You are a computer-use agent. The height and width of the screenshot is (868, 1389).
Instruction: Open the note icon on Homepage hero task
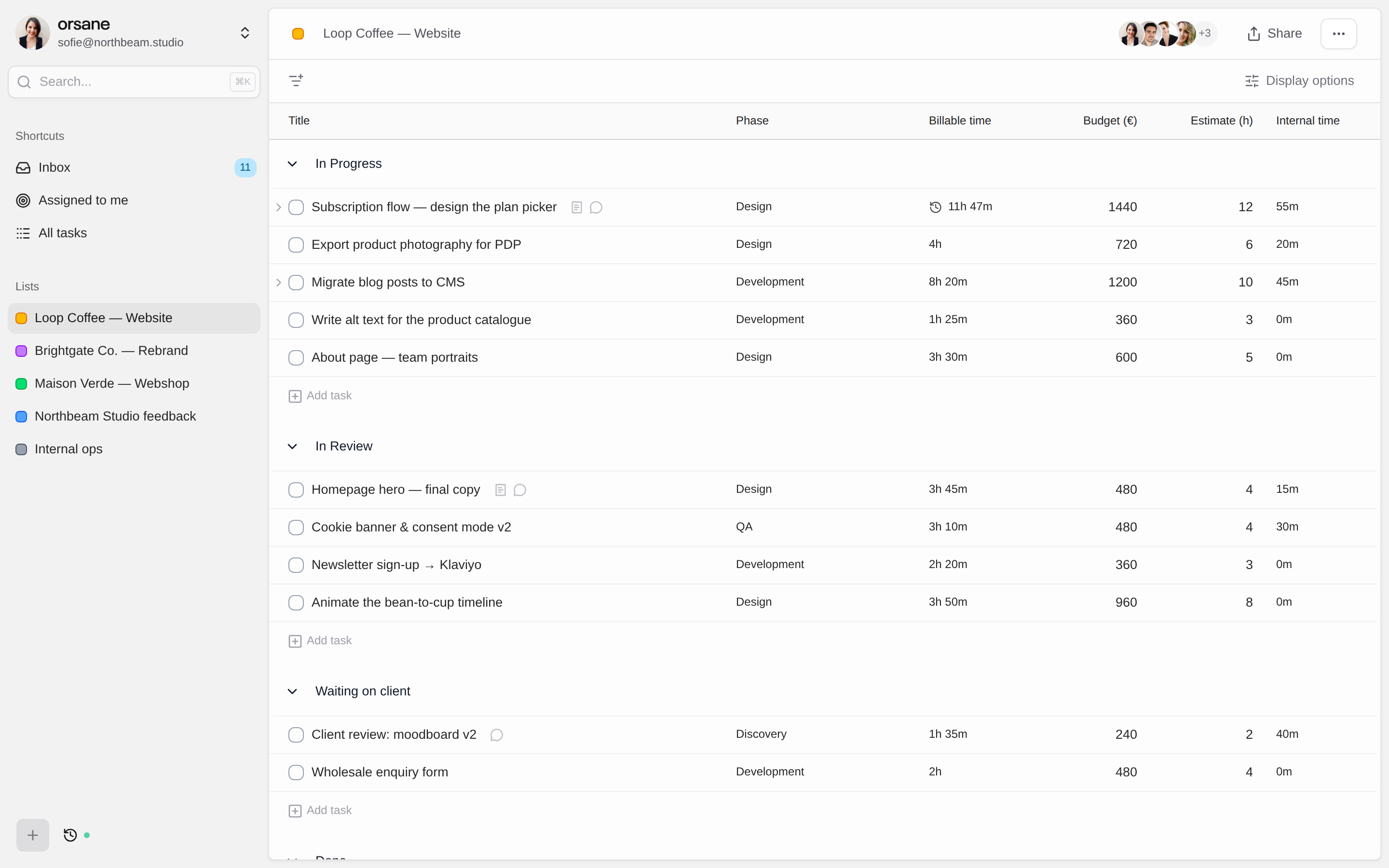click(501, 489)
